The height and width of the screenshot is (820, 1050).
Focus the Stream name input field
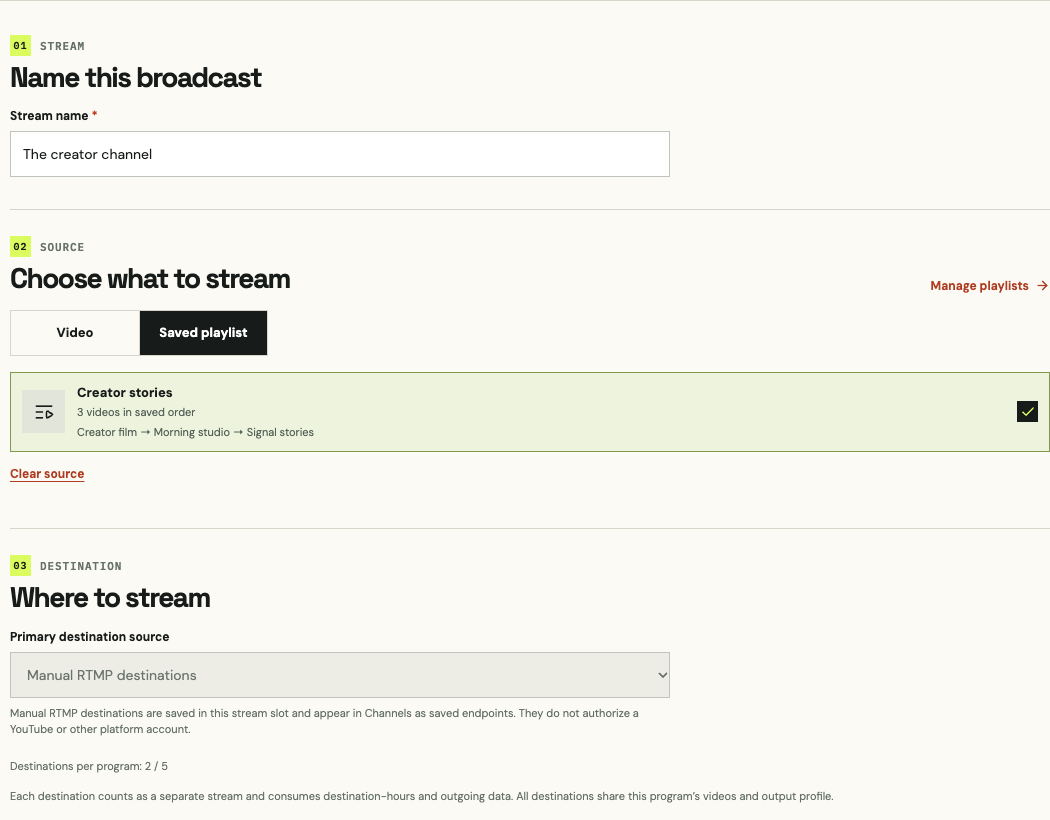pyautogui.click(x=340, y=154)
